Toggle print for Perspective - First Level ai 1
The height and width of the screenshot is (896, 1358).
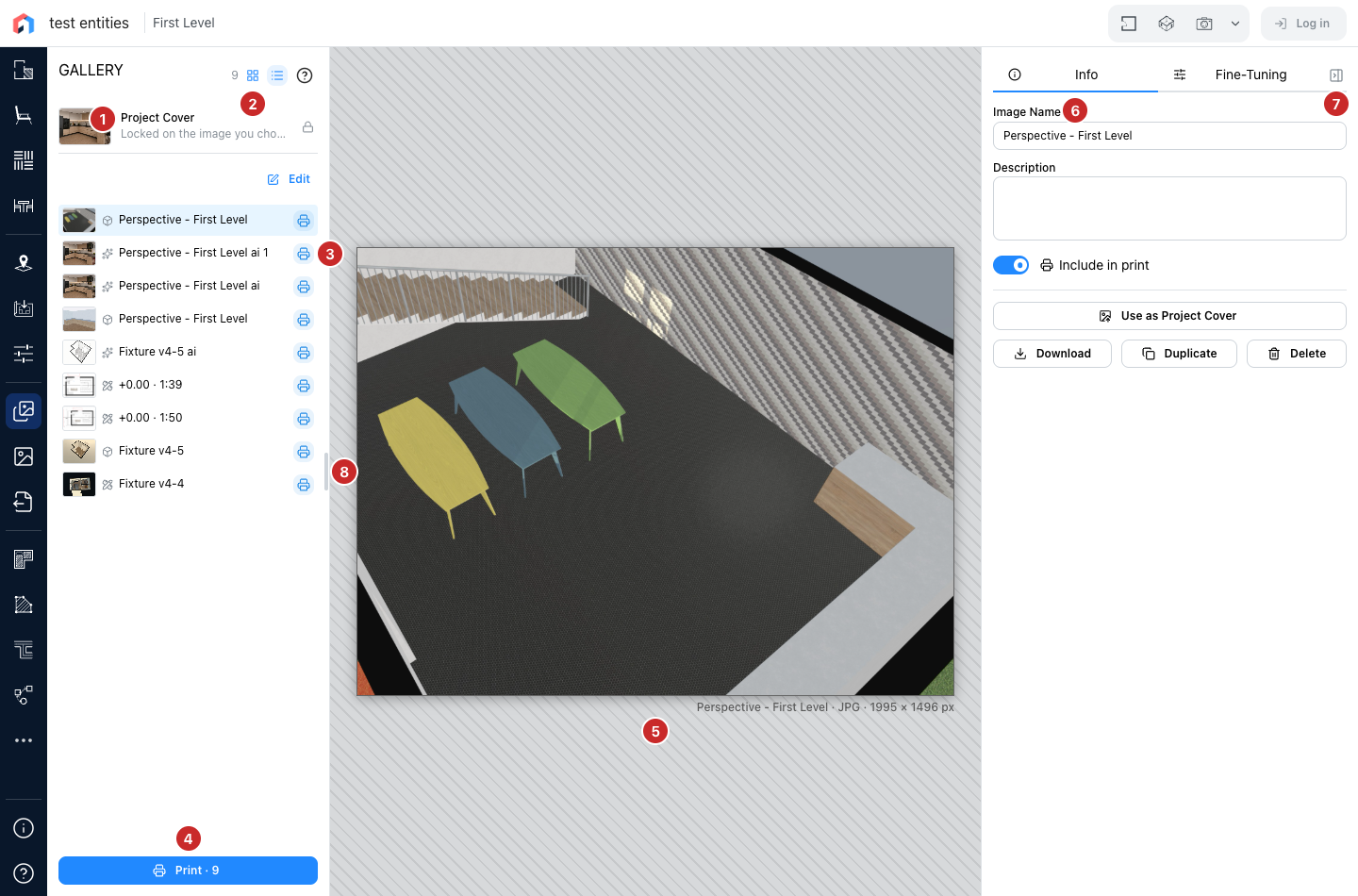pos(304,254)
